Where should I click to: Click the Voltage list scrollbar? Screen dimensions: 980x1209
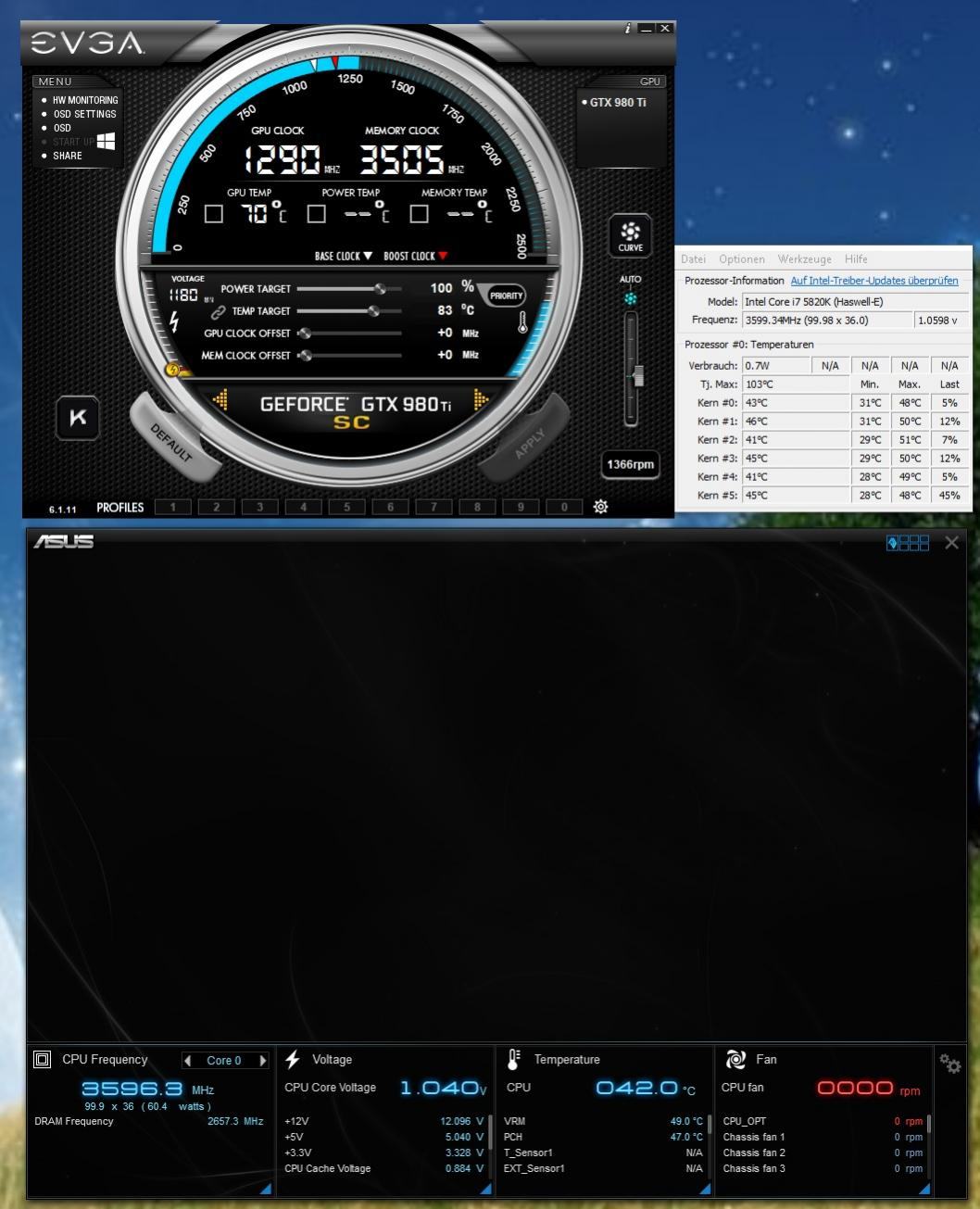489,1146
